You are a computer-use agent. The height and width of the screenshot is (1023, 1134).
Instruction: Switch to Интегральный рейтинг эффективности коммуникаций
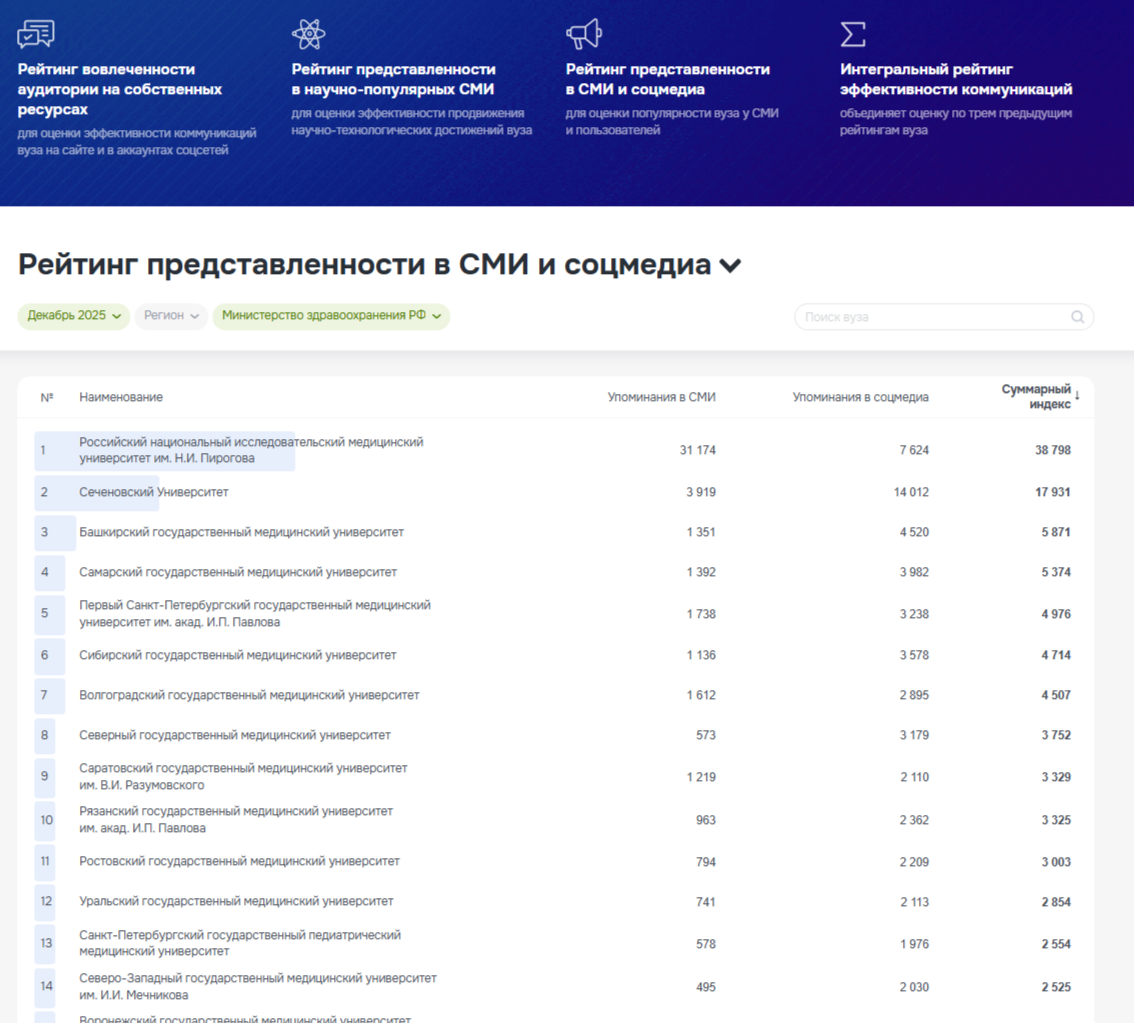click(x=956, y=79)
